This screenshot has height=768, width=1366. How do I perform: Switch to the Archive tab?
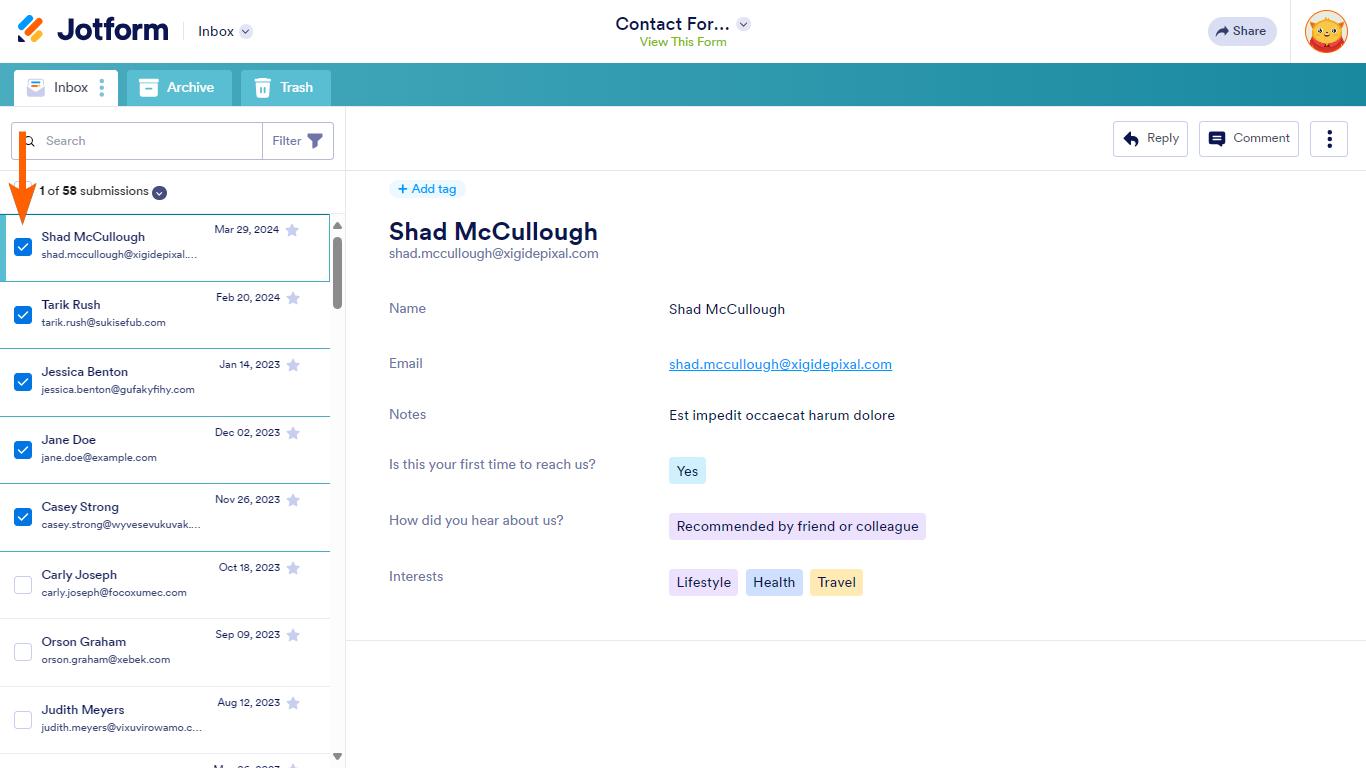pyautogui.click(x=179, y=88)
